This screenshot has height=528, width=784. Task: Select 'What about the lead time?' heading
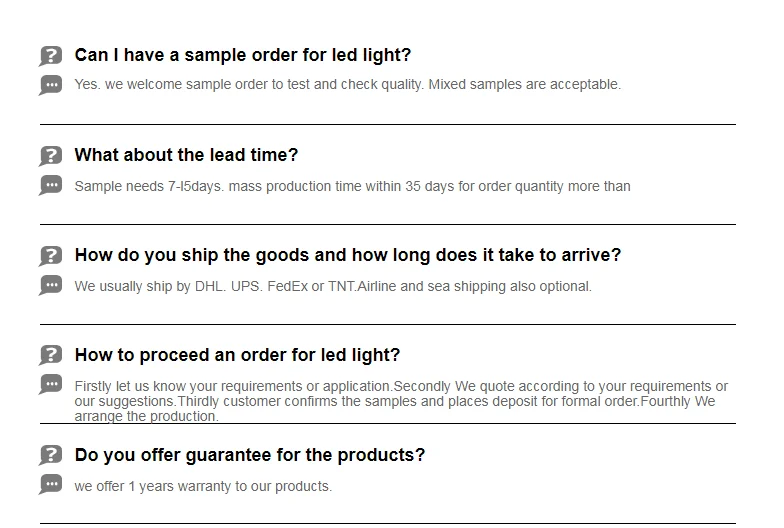[186, 155]
